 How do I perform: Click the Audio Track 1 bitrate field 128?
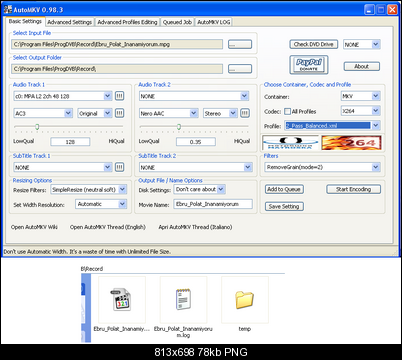[x=70, y=142]
